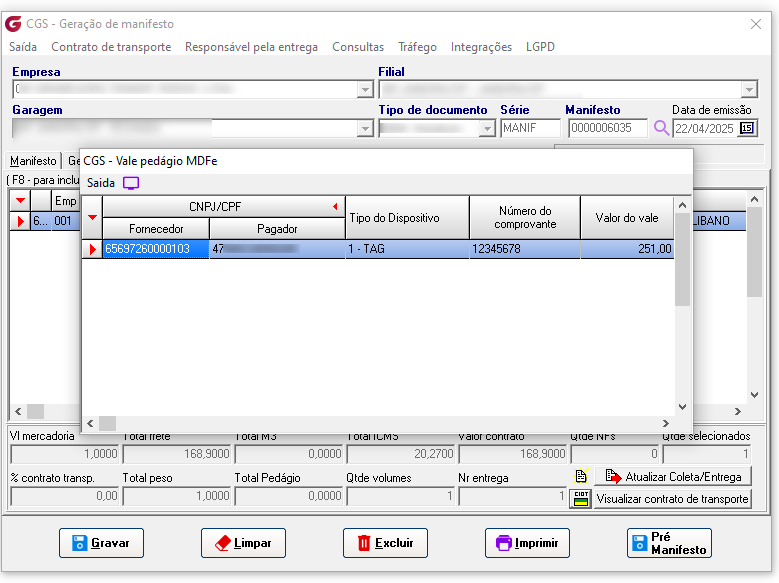Click horizontal scroll-left arrow of Vale pedágio grid
The image size is (779, 583).
90,423
